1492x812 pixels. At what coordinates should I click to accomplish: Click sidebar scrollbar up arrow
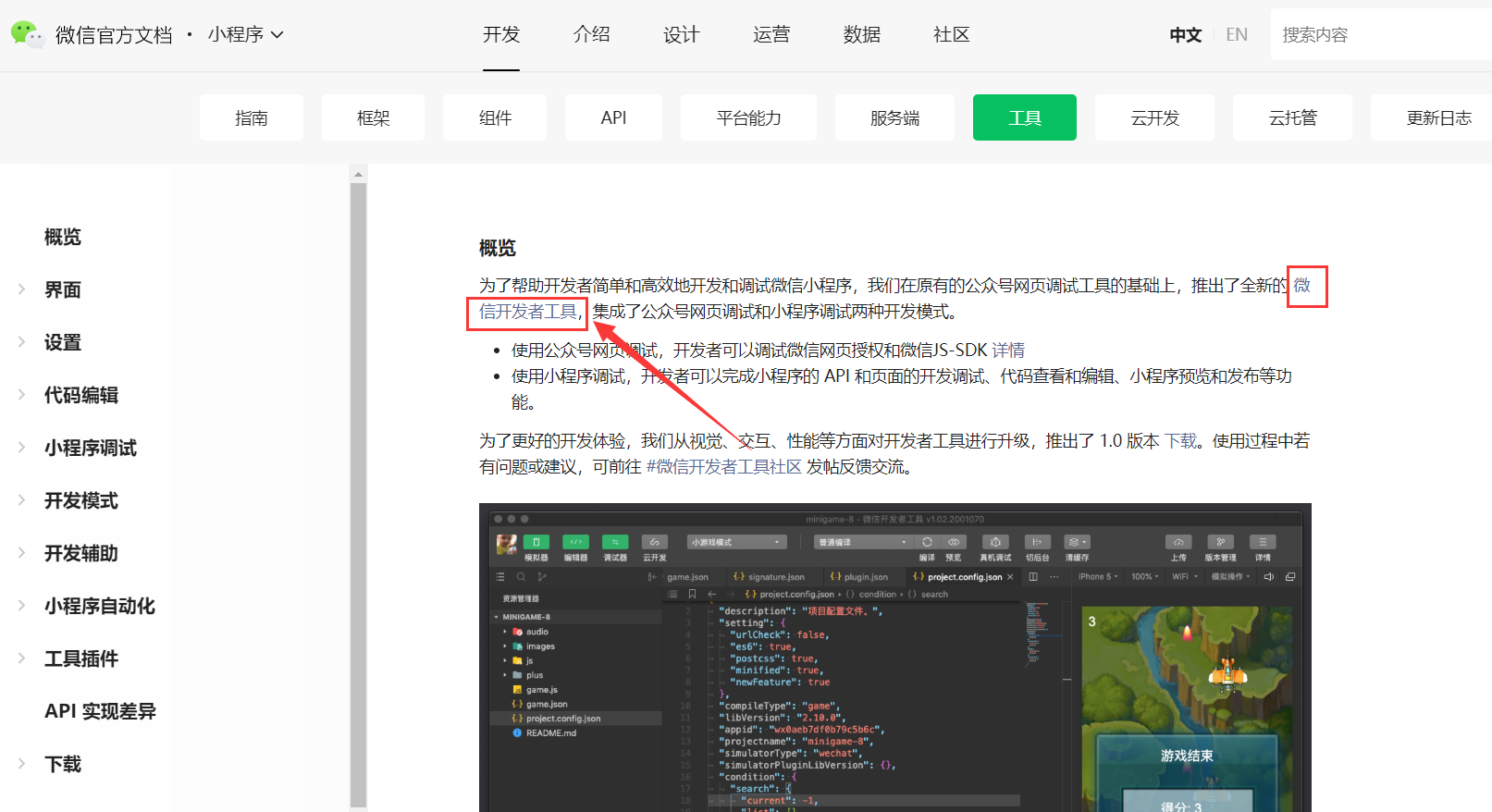coord(358,174)
